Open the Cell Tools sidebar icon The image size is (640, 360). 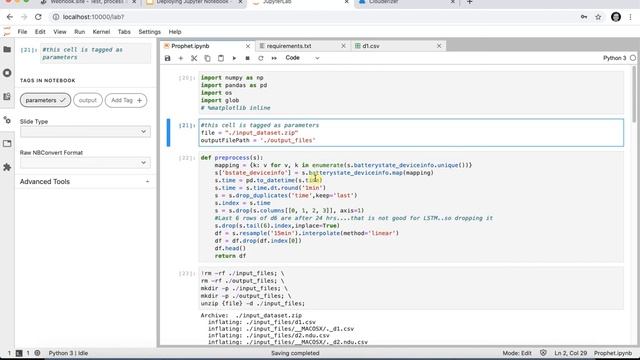[x=7, y=120]
